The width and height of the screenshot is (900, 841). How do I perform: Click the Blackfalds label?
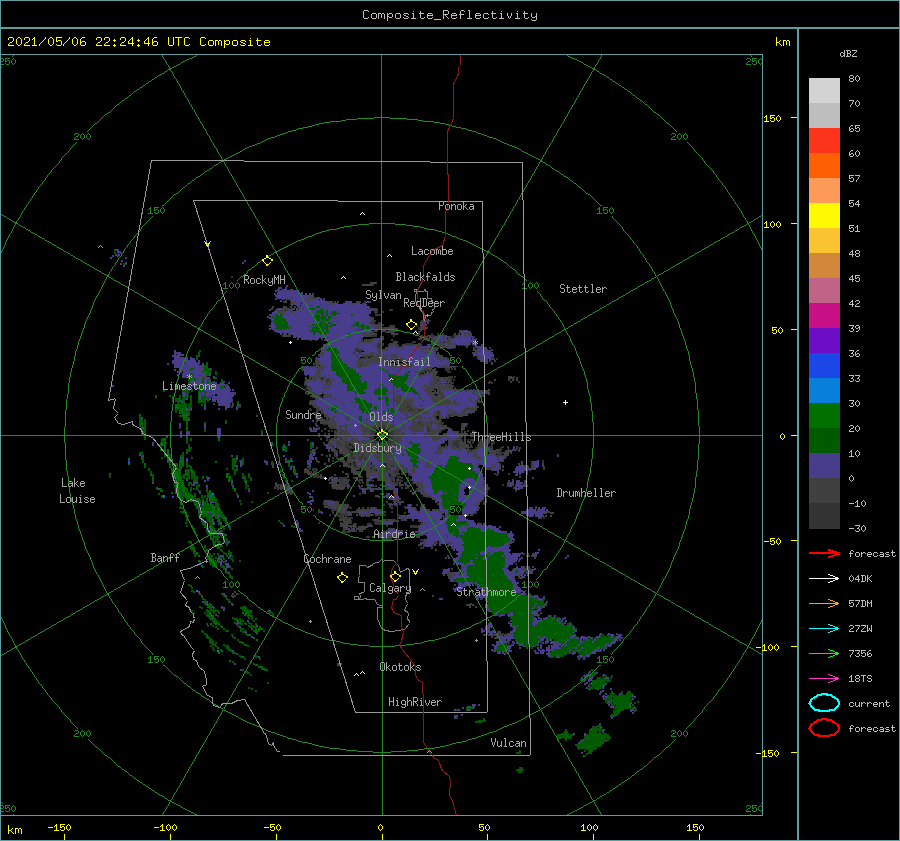pos(425,277)
